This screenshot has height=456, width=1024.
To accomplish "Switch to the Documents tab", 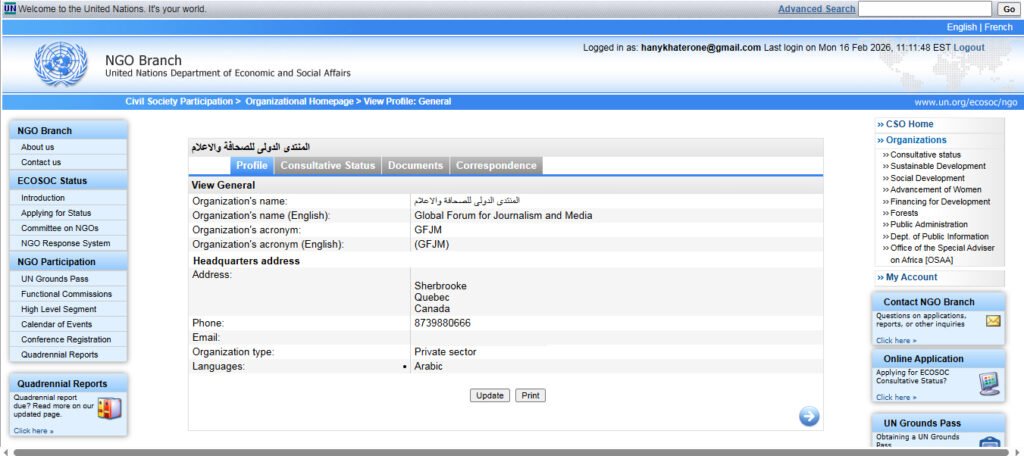I will tap(415, 166).
